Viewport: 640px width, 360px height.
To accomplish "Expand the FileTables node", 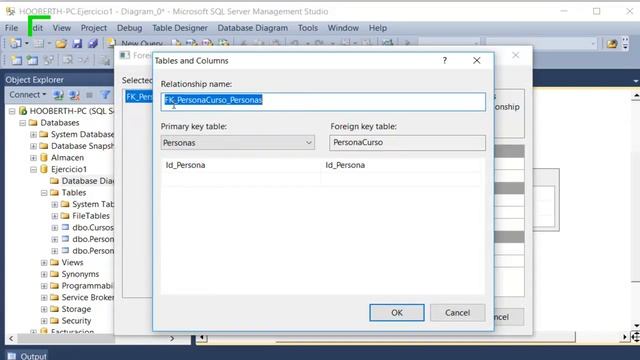I will [54, 216].
